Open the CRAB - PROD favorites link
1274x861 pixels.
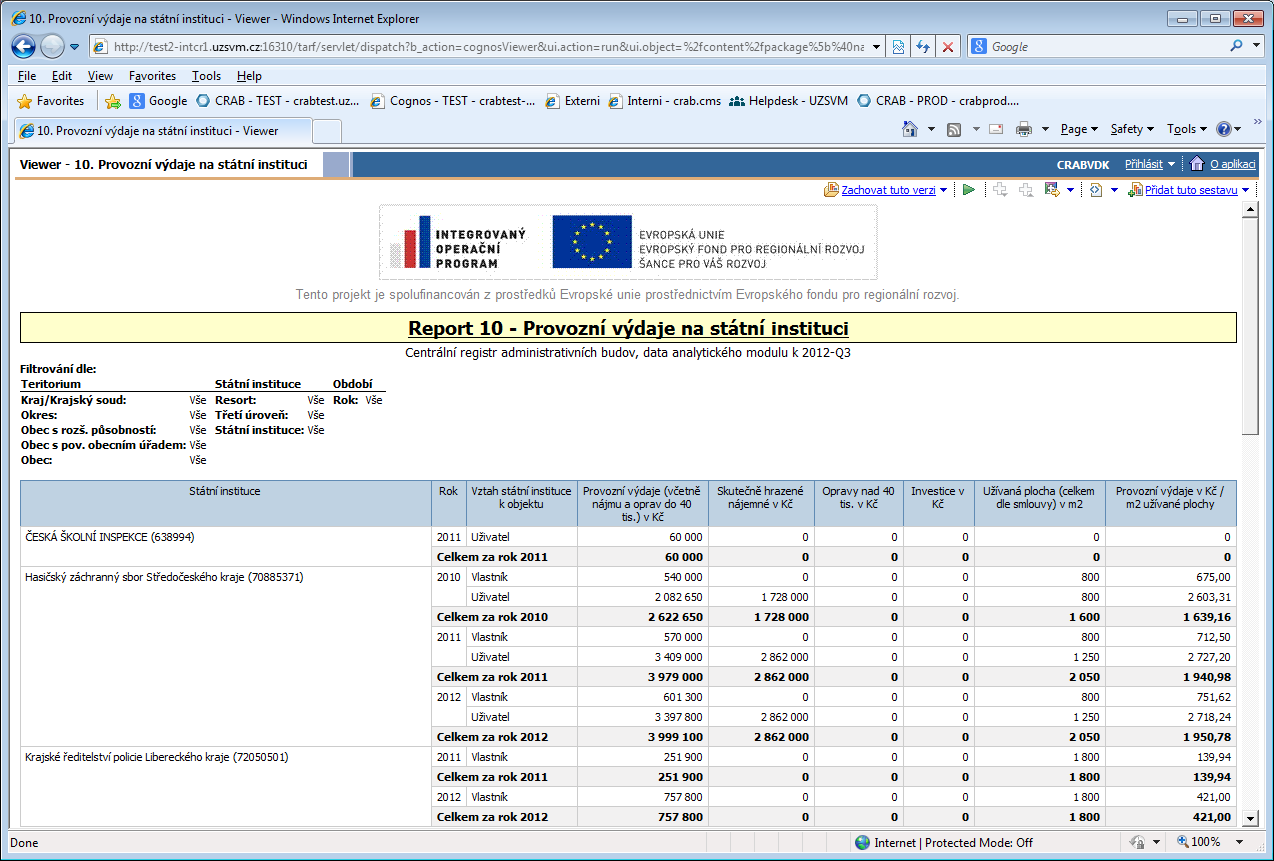point(938,101)
